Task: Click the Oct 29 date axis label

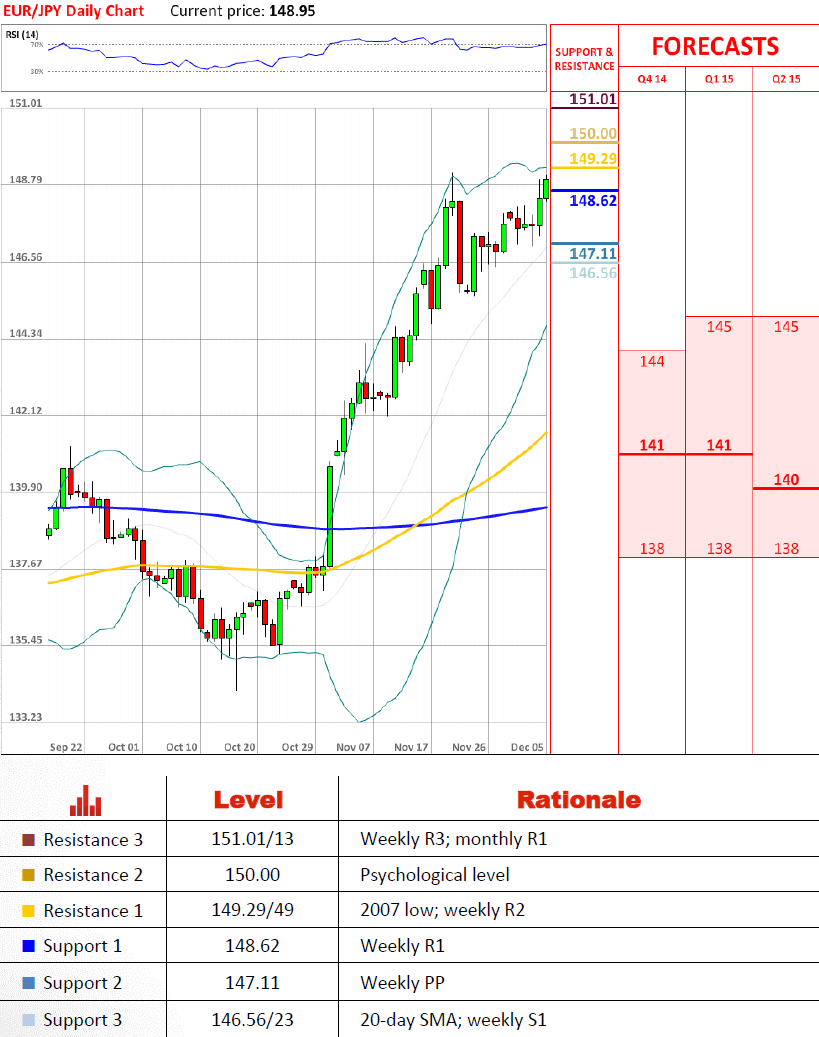Action: point(298,747)
